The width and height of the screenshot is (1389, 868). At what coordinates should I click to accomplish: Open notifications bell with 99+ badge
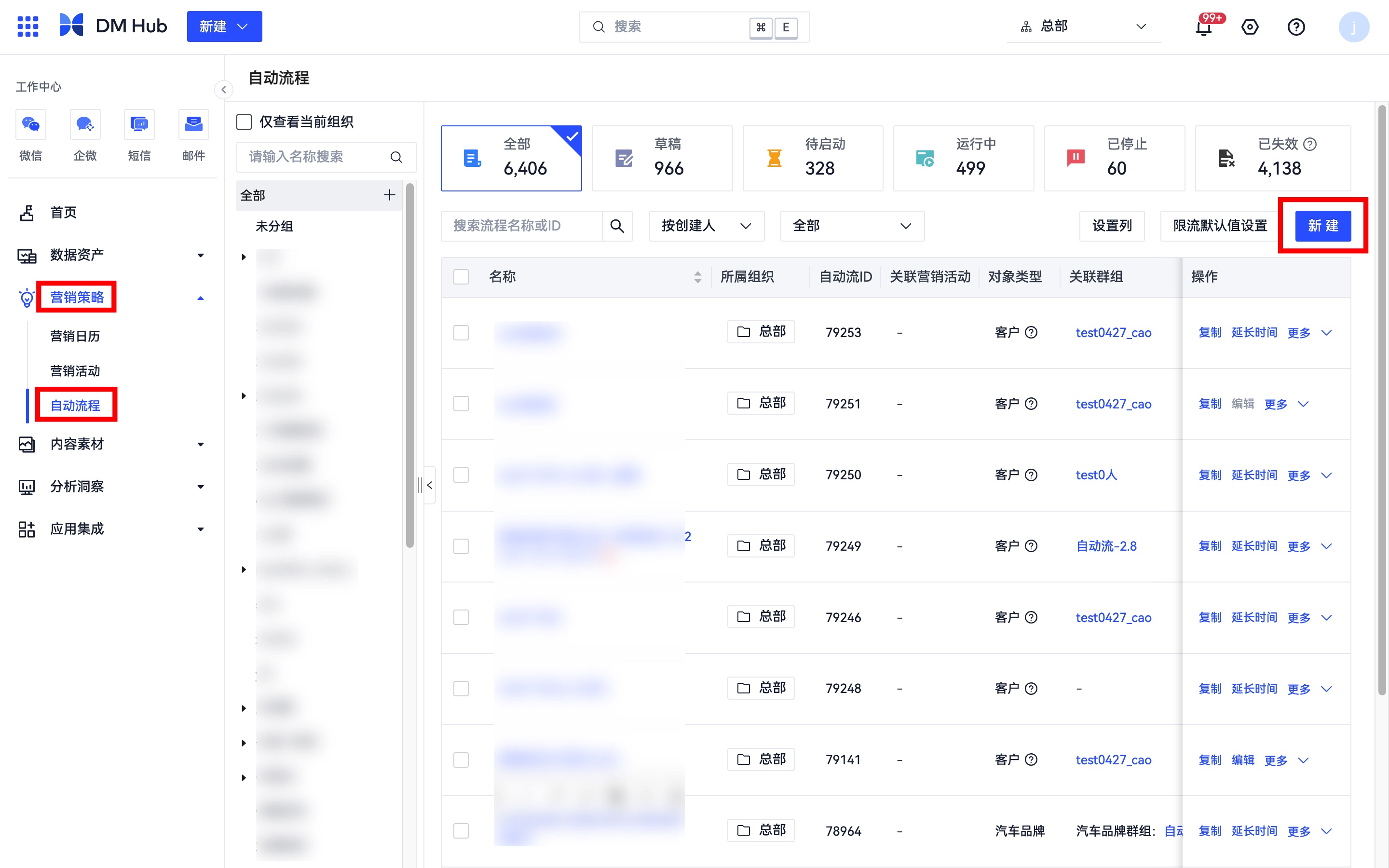pos(1204,27)
